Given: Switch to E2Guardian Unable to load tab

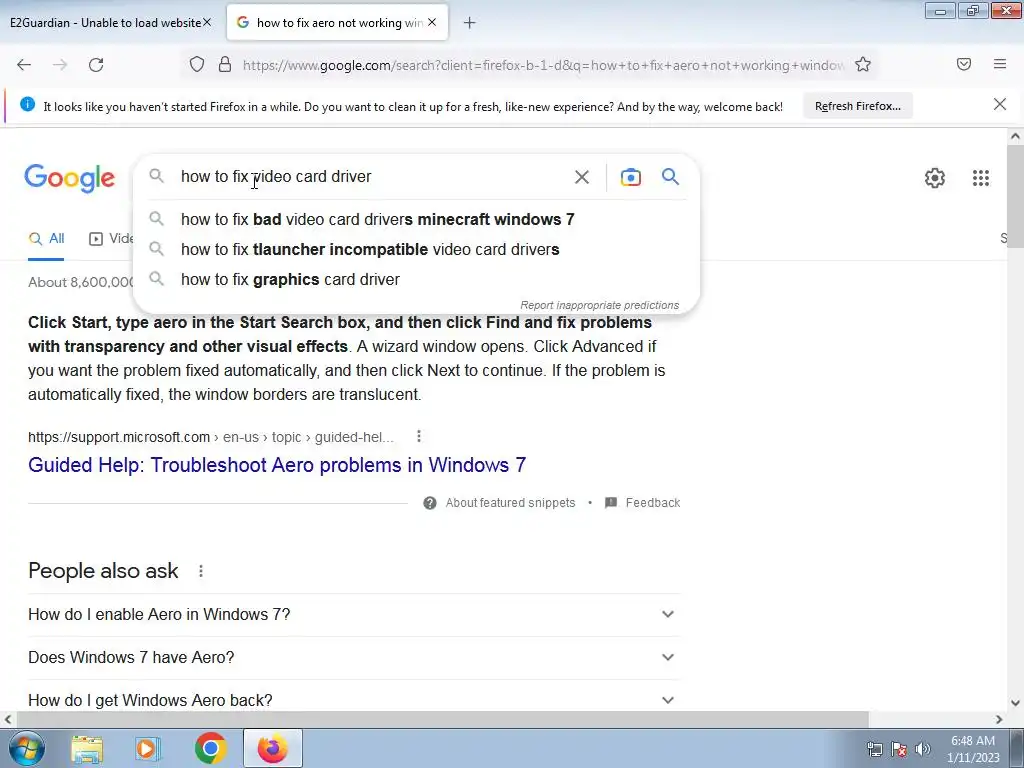Looking at the screenshot, I should pyautogui.click(x=104, y=22).
